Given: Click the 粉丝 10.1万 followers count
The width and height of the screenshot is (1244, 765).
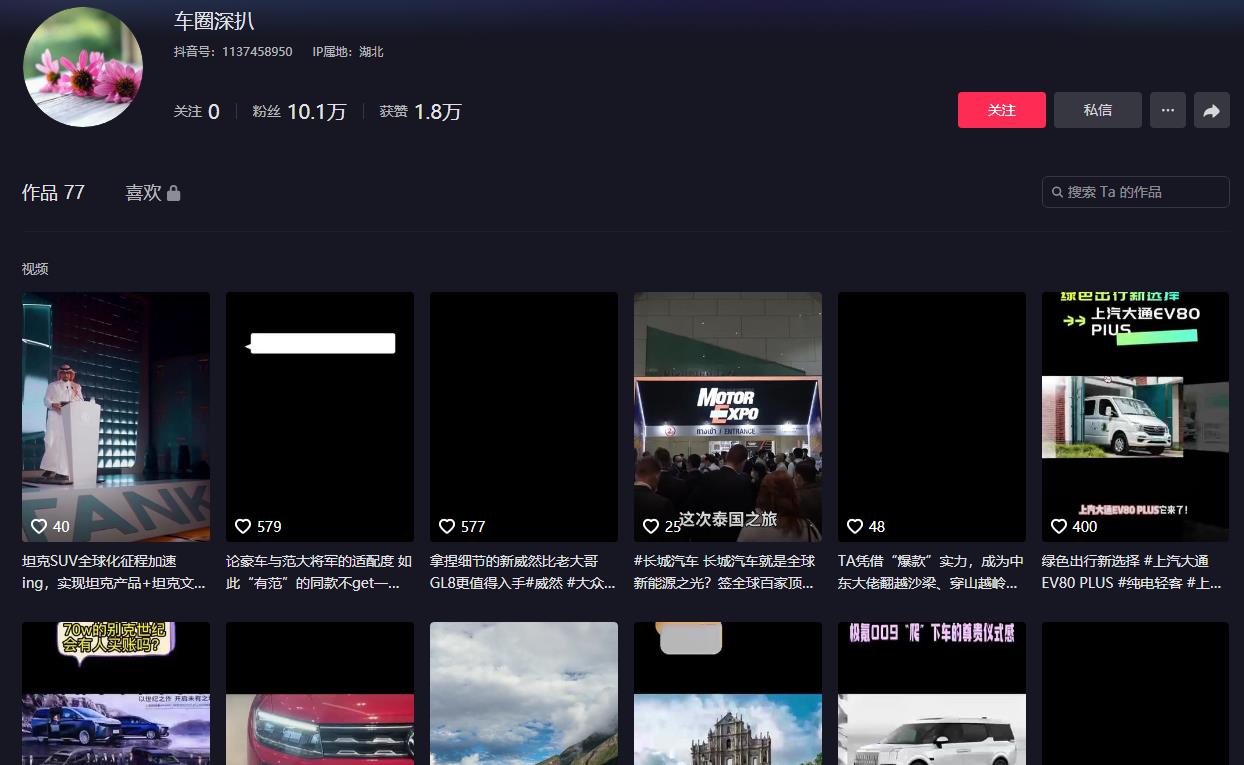Looking at the screenshot, I should [299, 112].
